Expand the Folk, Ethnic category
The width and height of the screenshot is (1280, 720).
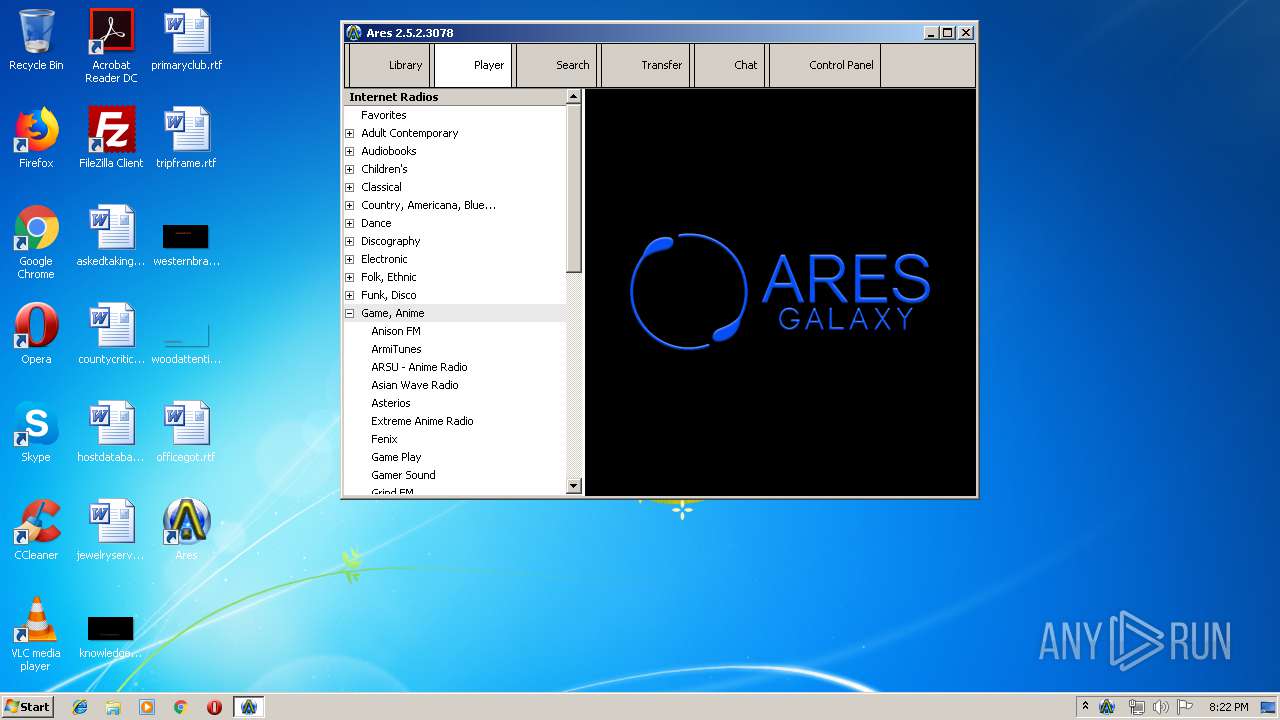coord(350,277)
